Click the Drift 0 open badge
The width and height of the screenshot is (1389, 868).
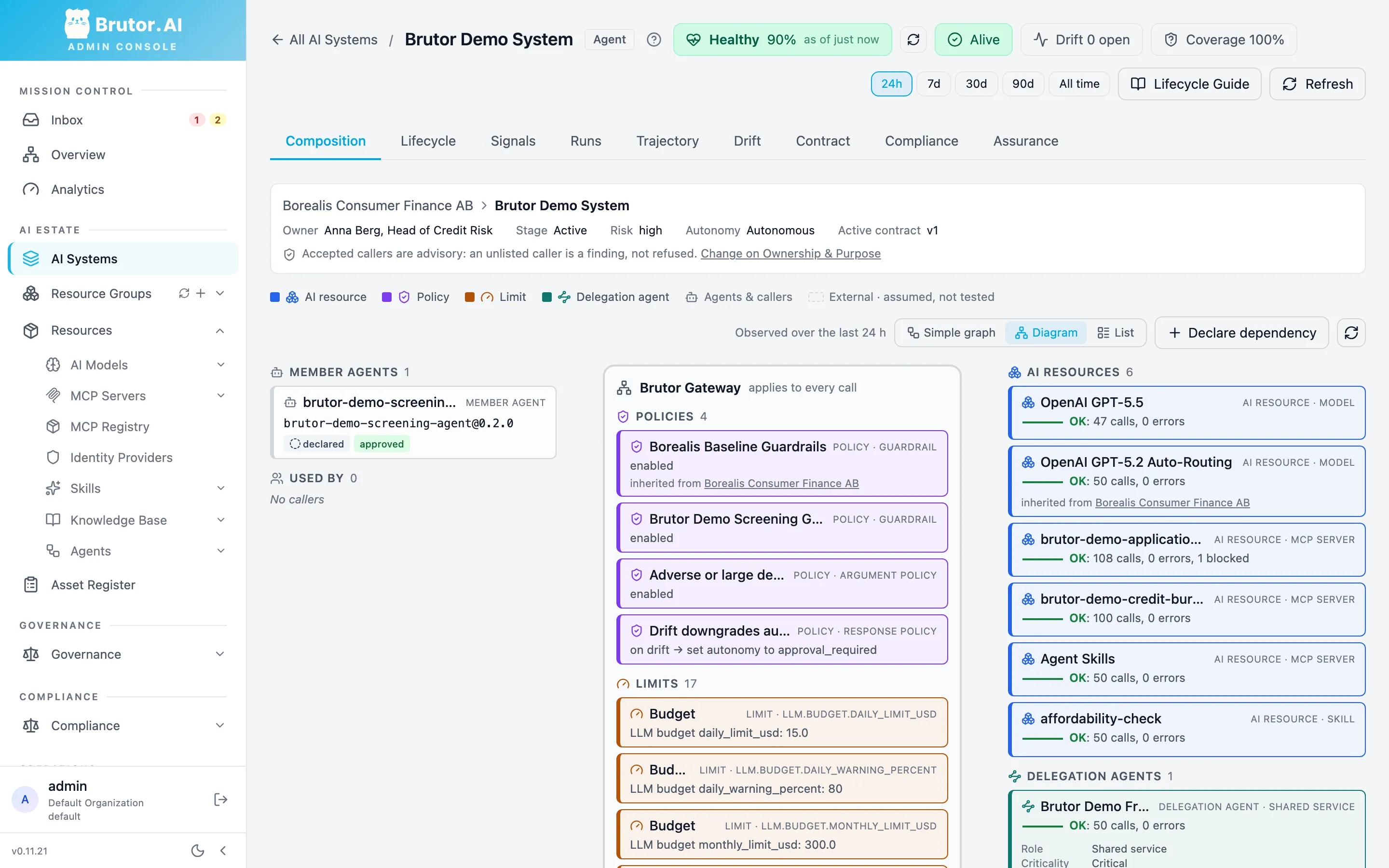pyautogui.click(x=1081, y=40)
